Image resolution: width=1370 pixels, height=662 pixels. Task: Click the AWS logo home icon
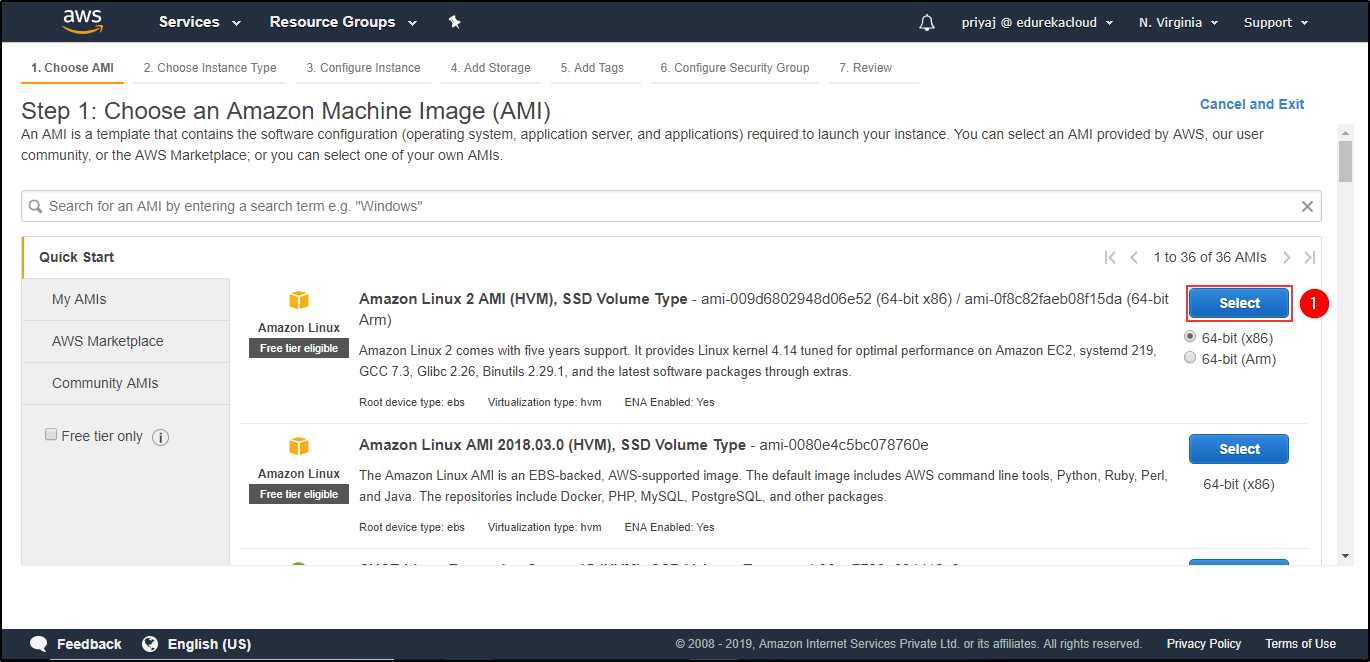click(82, 21)
